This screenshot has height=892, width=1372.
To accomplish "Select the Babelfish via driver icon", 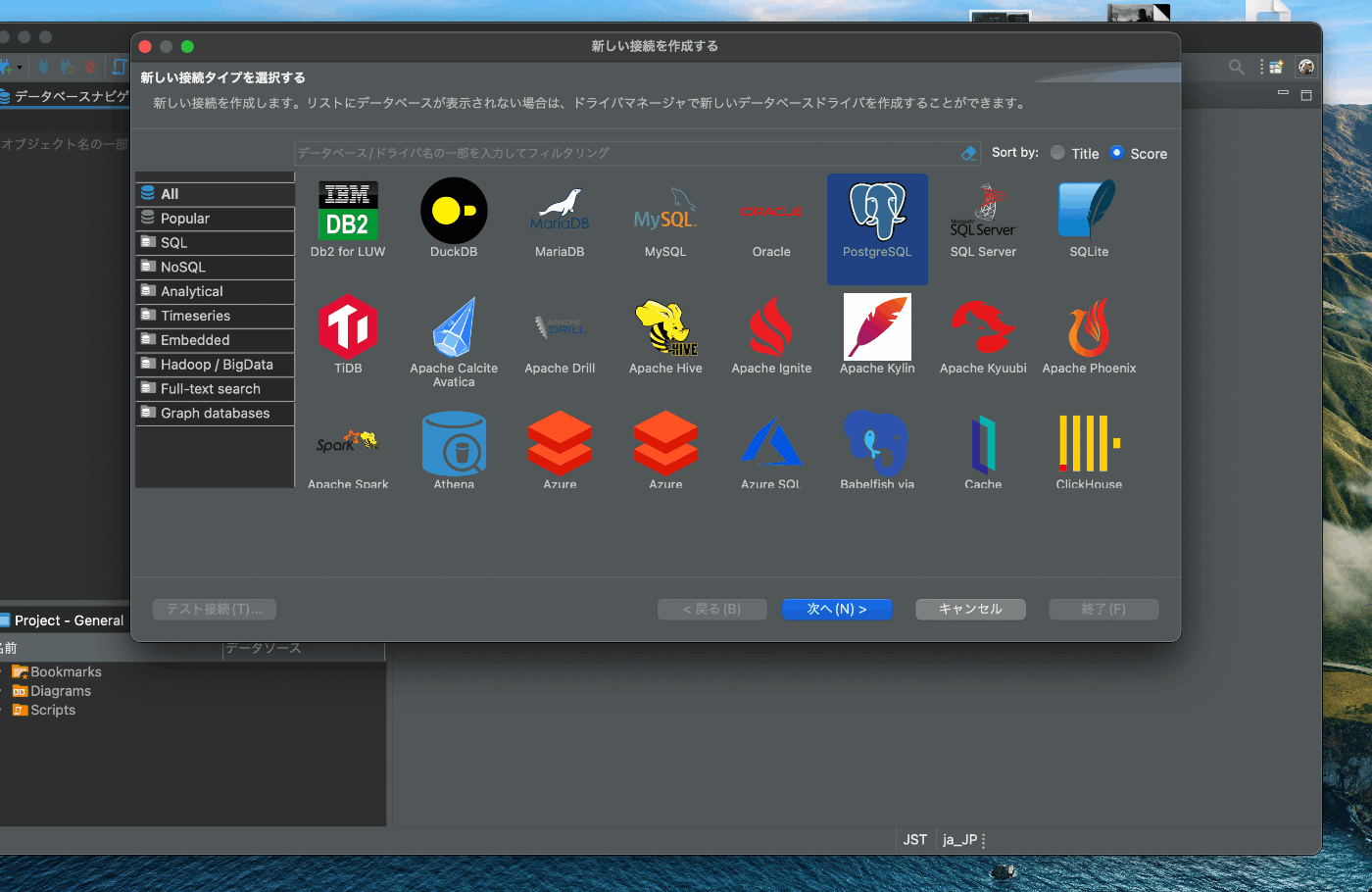I will point(877,443).
